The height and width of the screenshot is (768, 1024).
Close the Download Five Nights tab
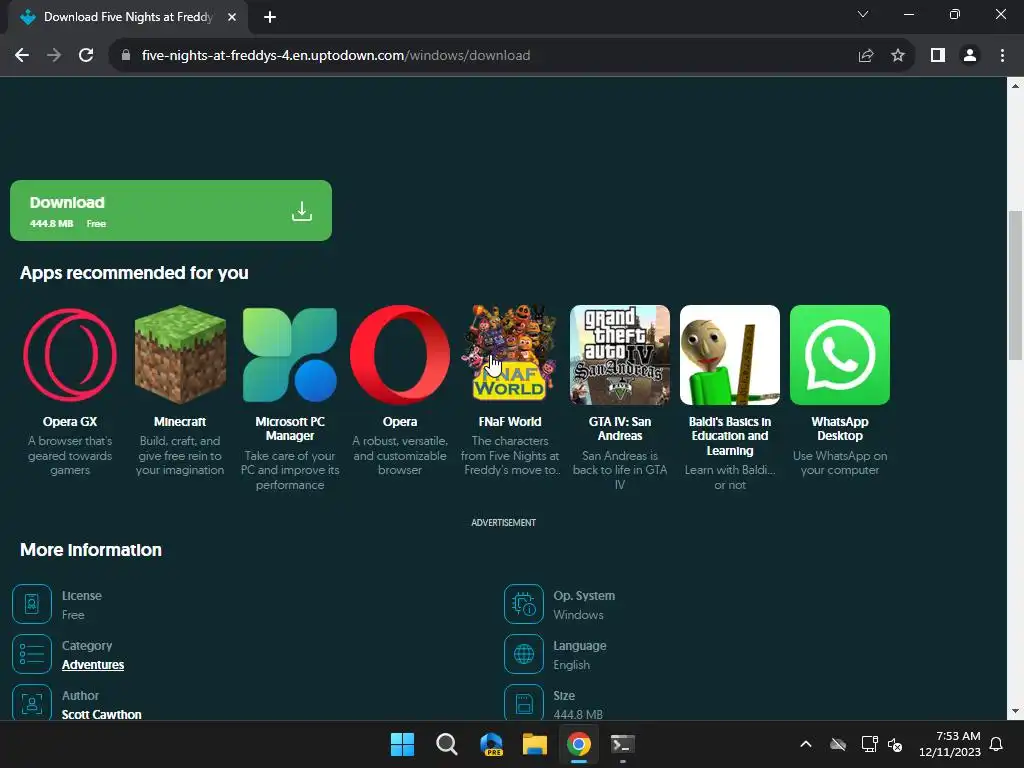[232, 17]
